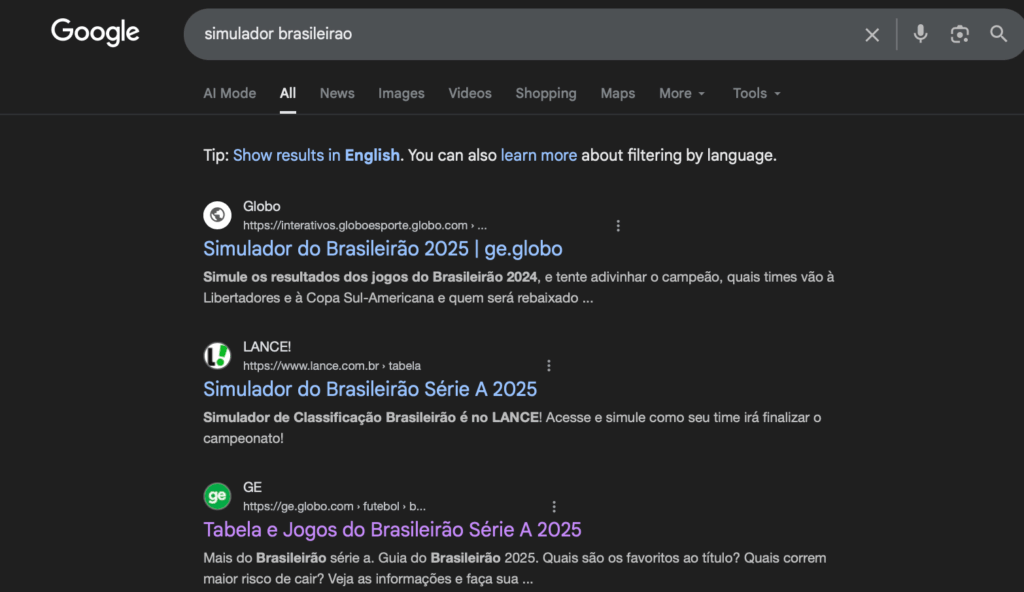
Task: Switch to AI Mode tab
Action: [229, 93]
